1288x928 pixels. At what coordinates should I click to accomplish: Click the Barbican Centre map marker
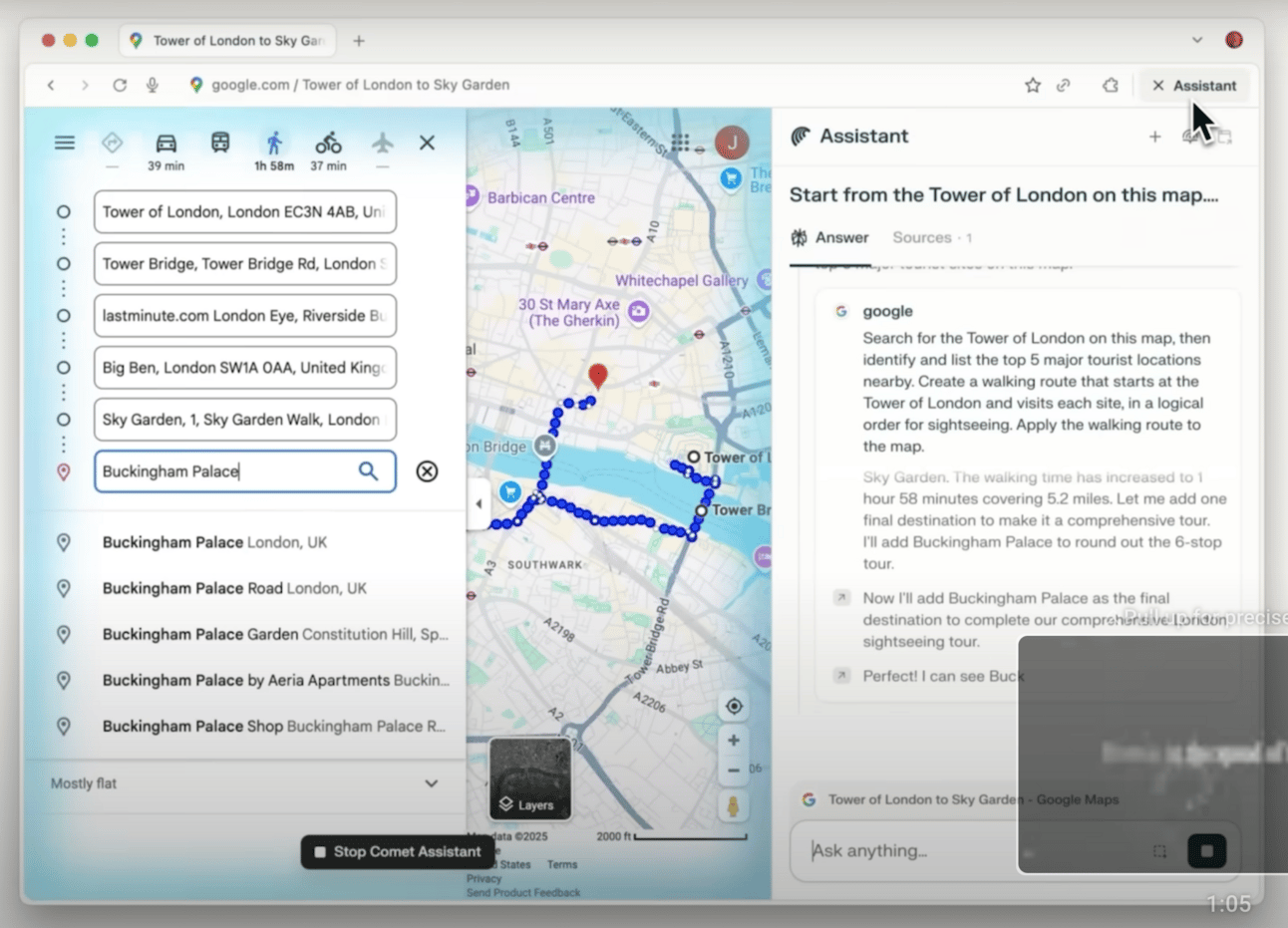click(472, 196)
